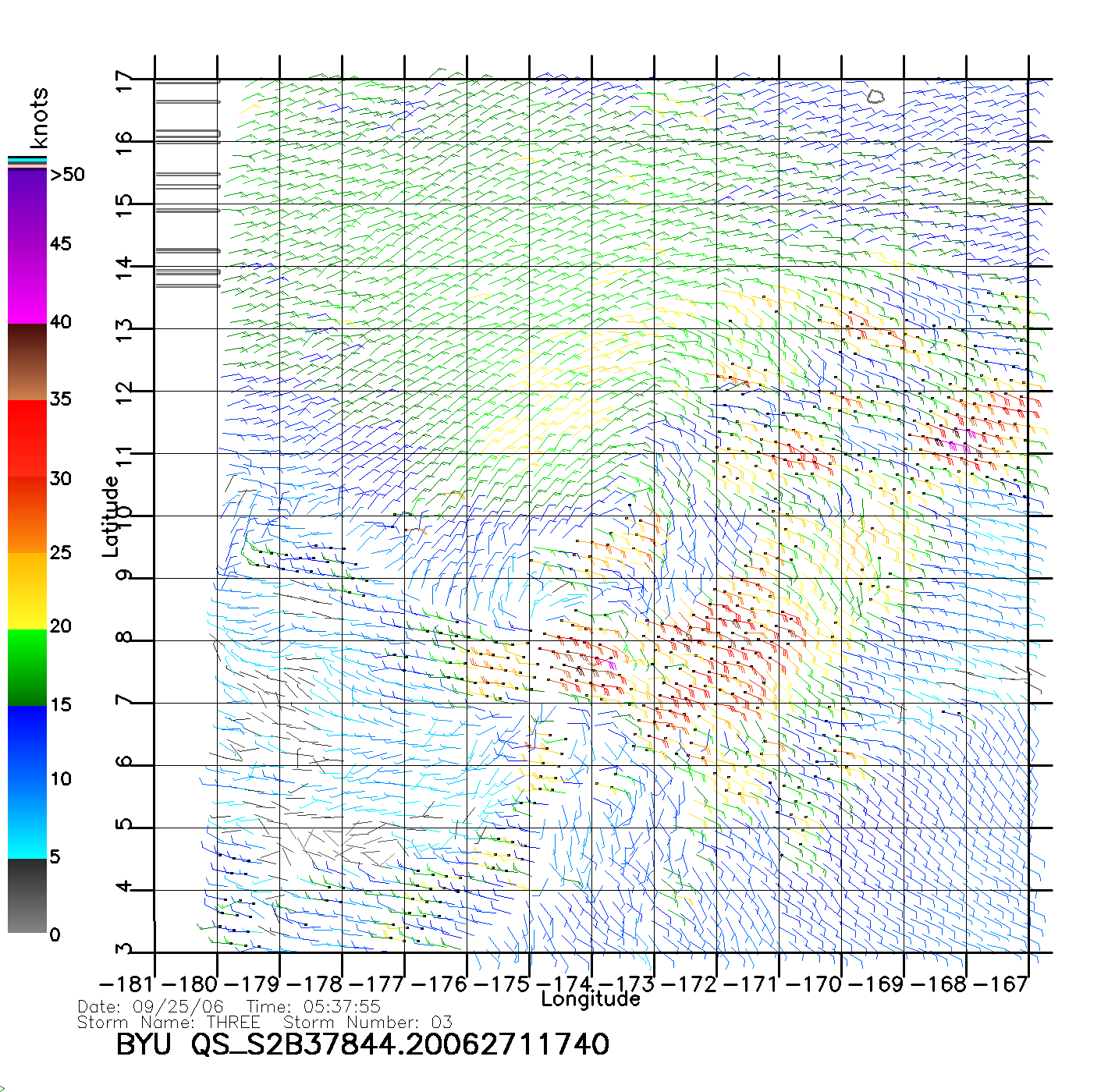The image size is (1108, 1092).
Task: Pick the red 30-35 knots color band
Action: [27, 438]
